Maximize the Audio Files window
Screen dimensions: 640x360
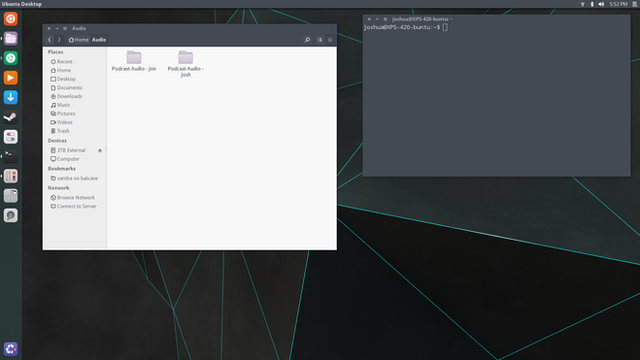[65, 29]
